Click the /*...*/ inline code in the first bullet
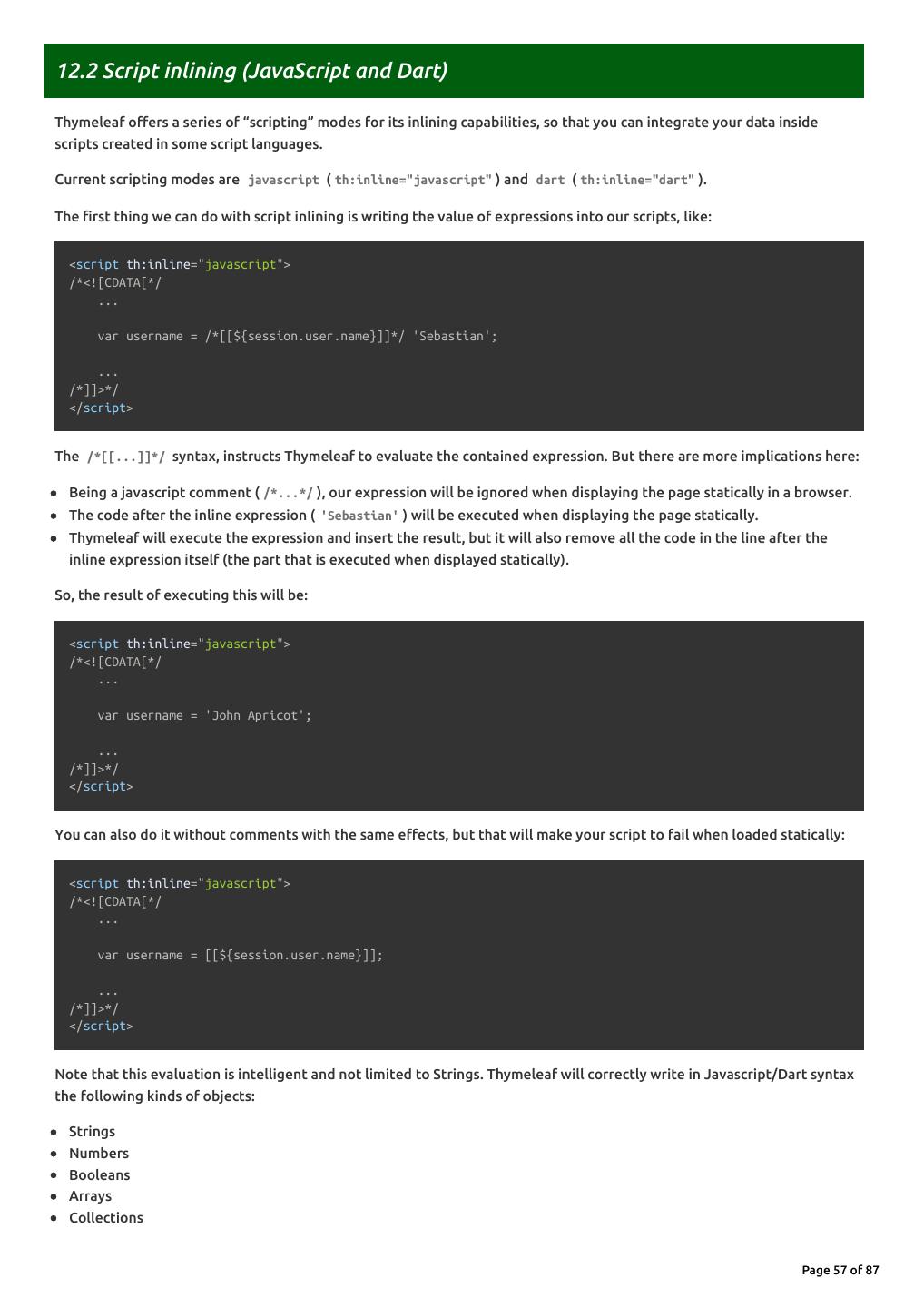Image resolution: width=924 pixels, height=1307 pixels. pyautogui.click(x=288, y=494)
